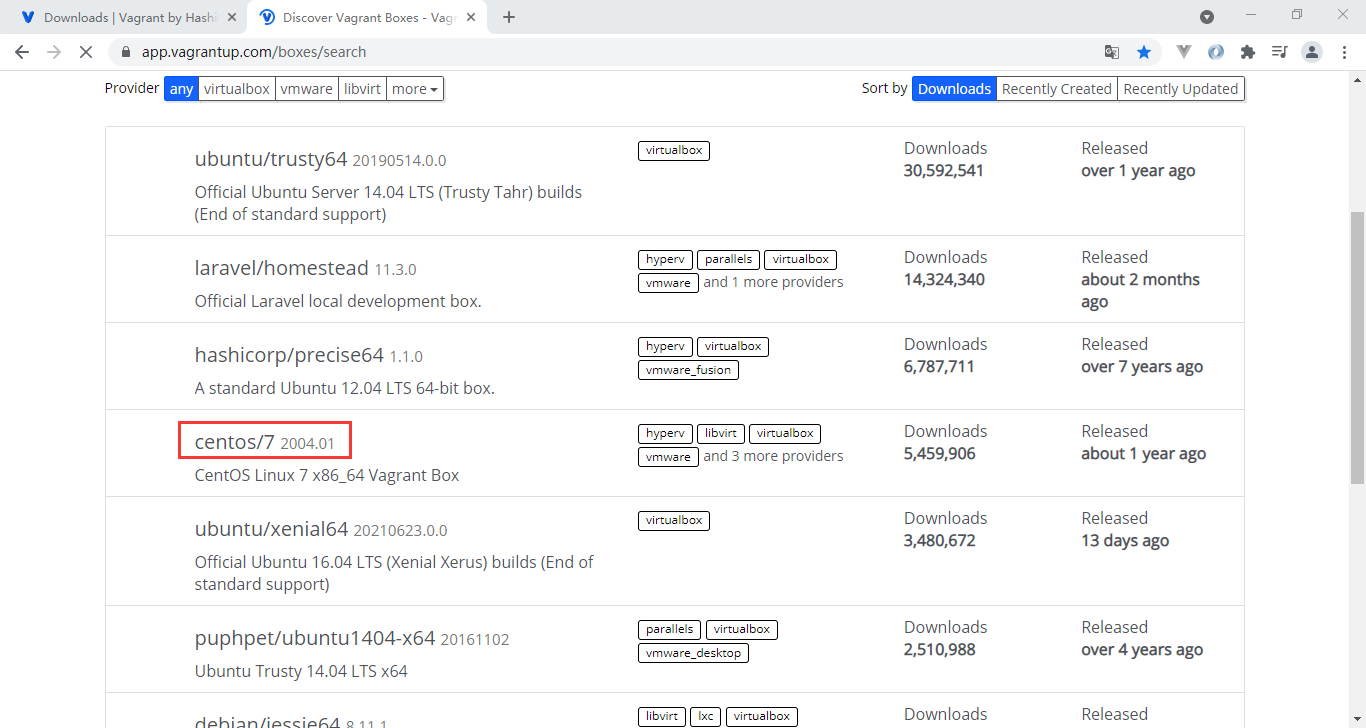Click the blue circular extension icon
The width and height of the screenshot is (1366, 728).
(x=1216, y=52)
